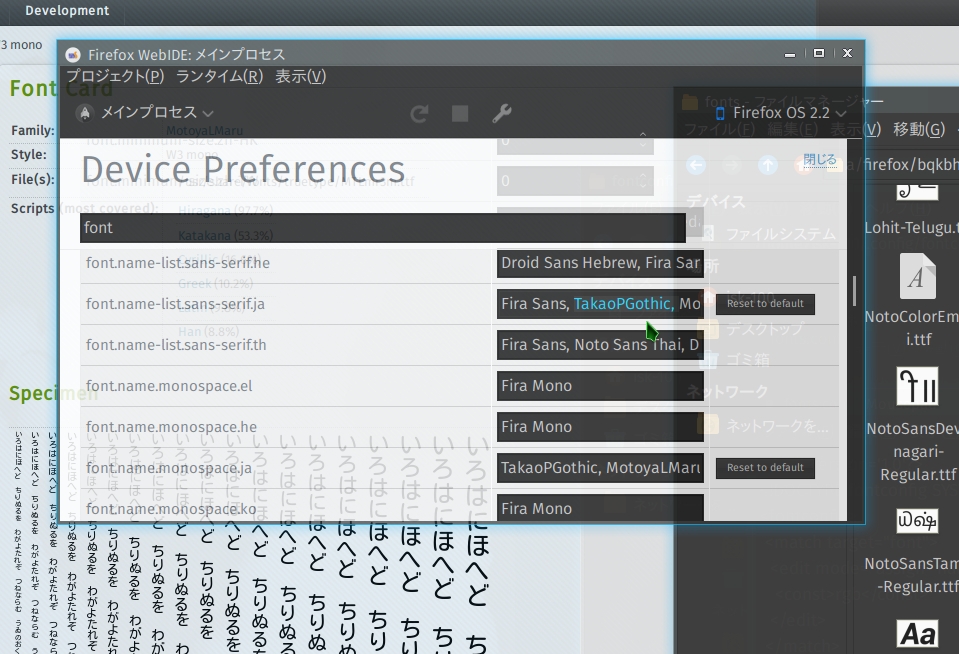Click the font.name-list.sans-serif.th preference name
Image resolution: width=959 pixels, height=654 pixels.
(x=176, y=345)
